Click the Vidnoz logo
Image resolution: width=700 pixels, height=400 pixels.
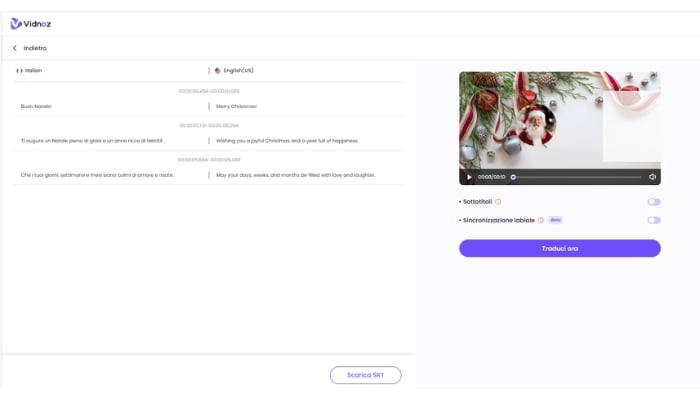(30, 24)
